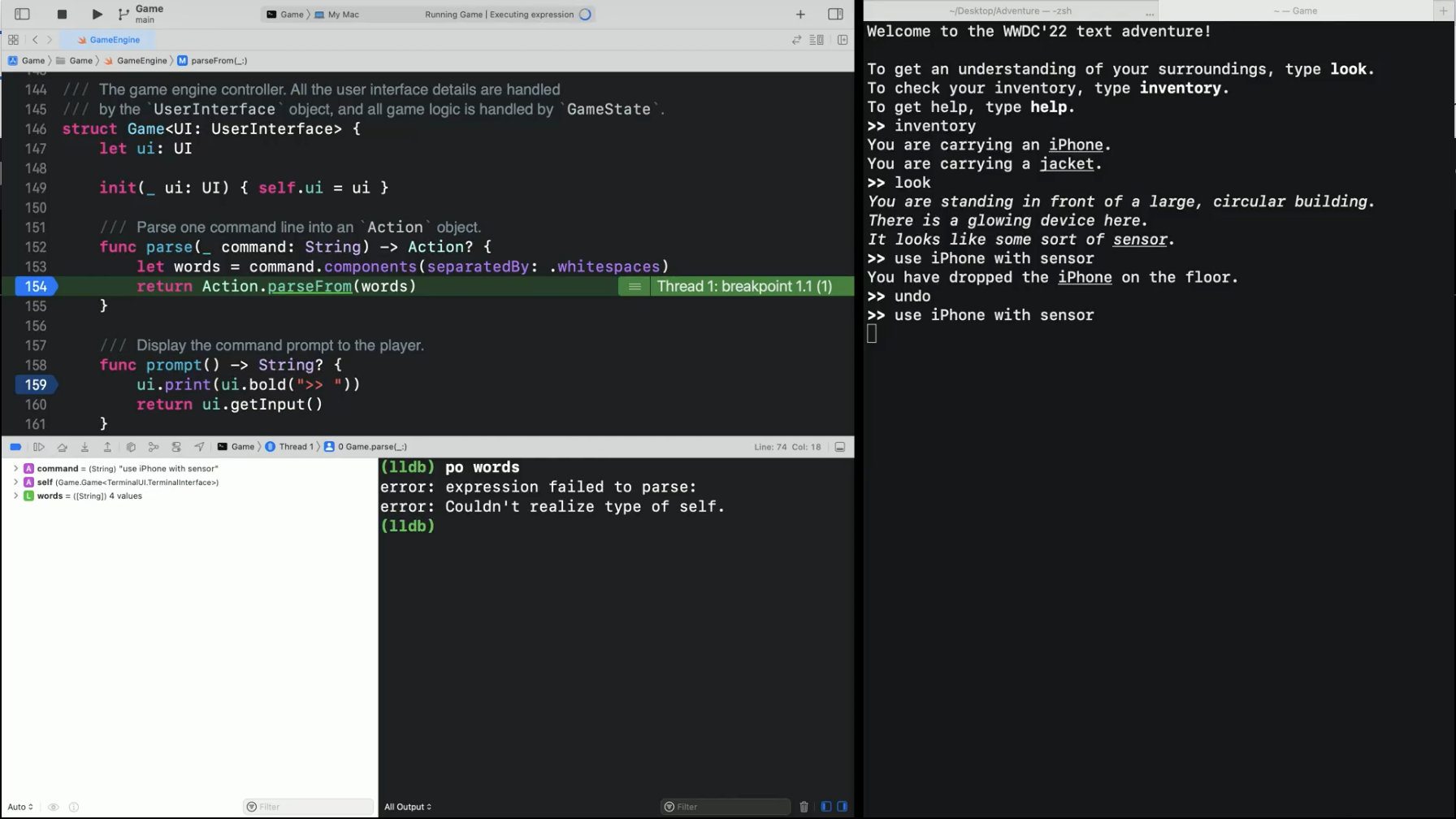Image resolution: width=1456 pixels, height=819 pixels.
Task: Step out in debugger
Action: tap(107, 447)
